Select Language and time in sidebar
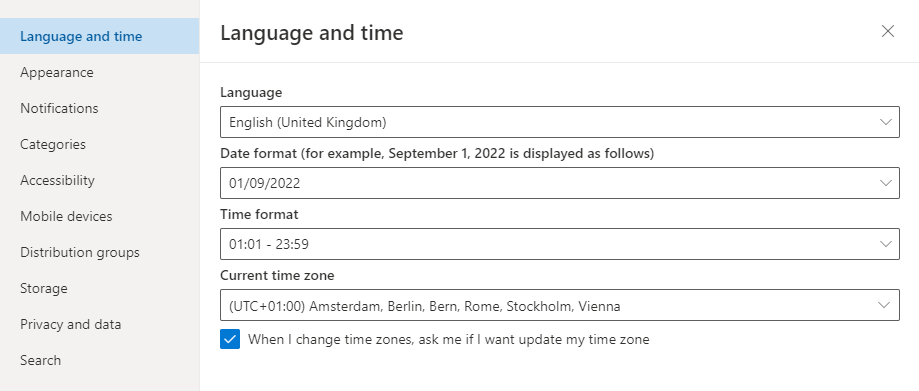This screenshot has height=391, width=919. [100, 36]
